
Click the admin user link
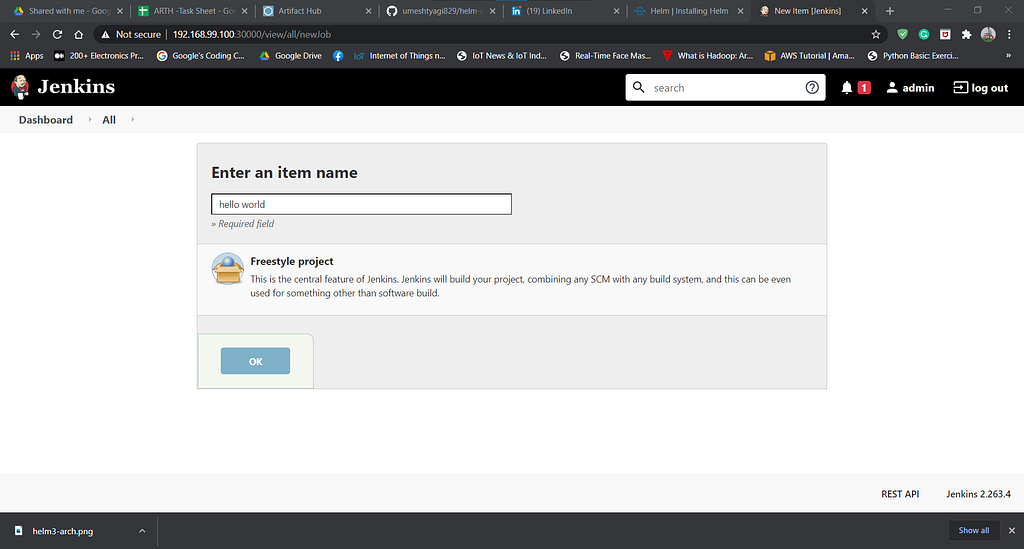click(x=910, y=87)
